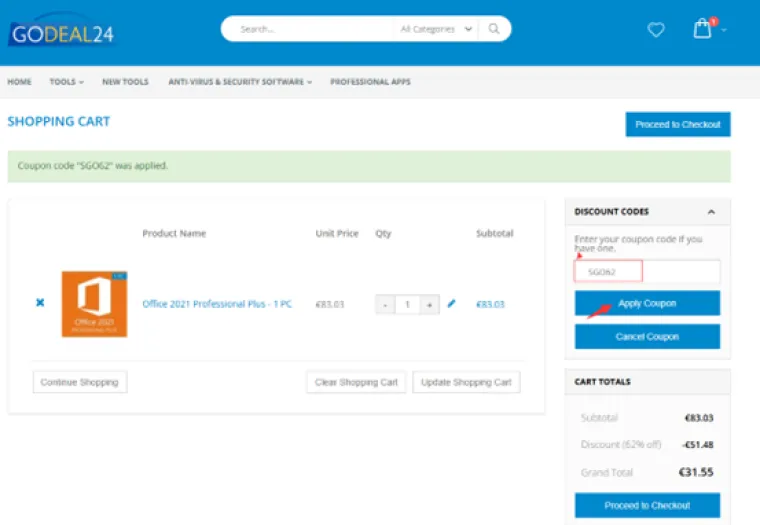The image size is (760, 525).
Task: Open the All Categories dropdown
Action: [436, 29]
